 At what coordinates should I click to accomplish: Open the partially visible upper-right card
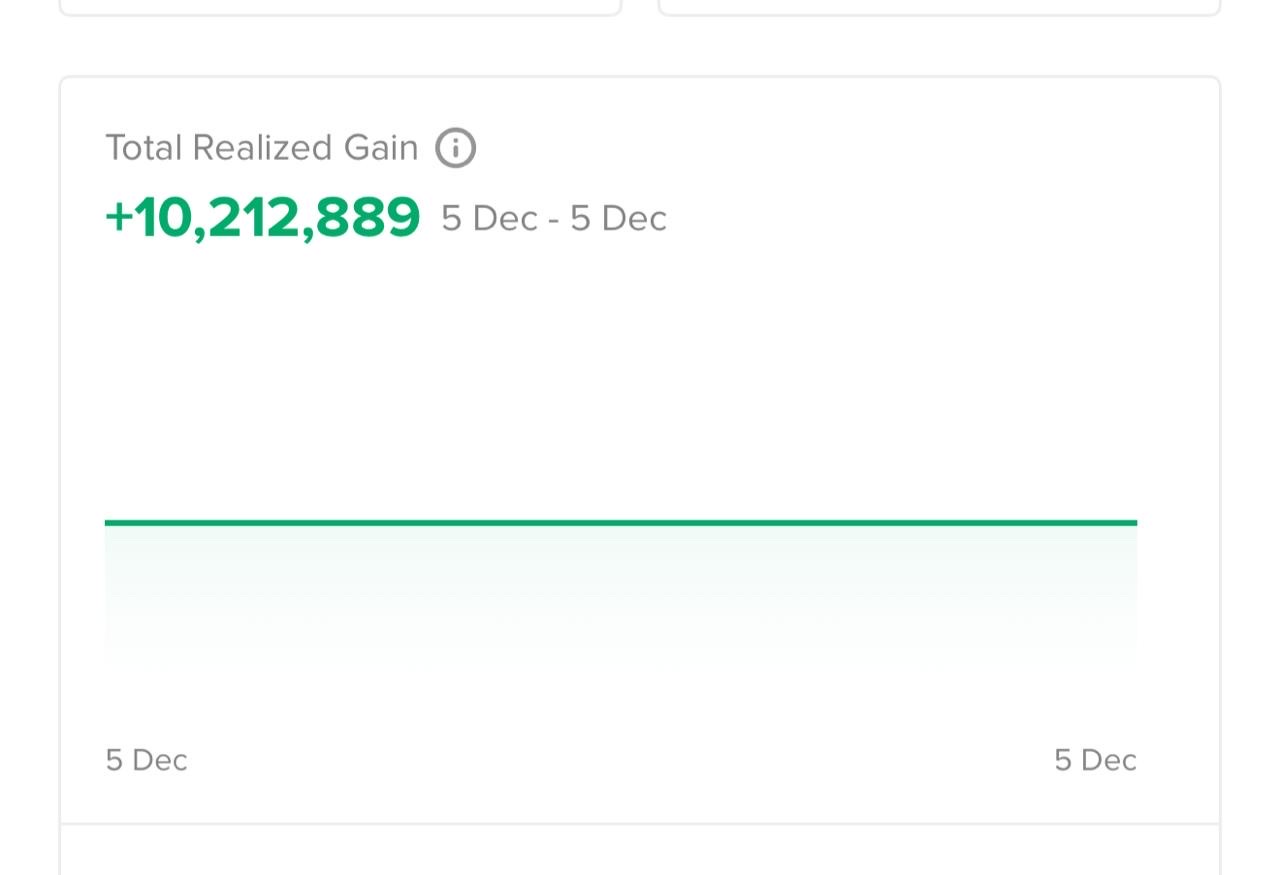point(939,7)
